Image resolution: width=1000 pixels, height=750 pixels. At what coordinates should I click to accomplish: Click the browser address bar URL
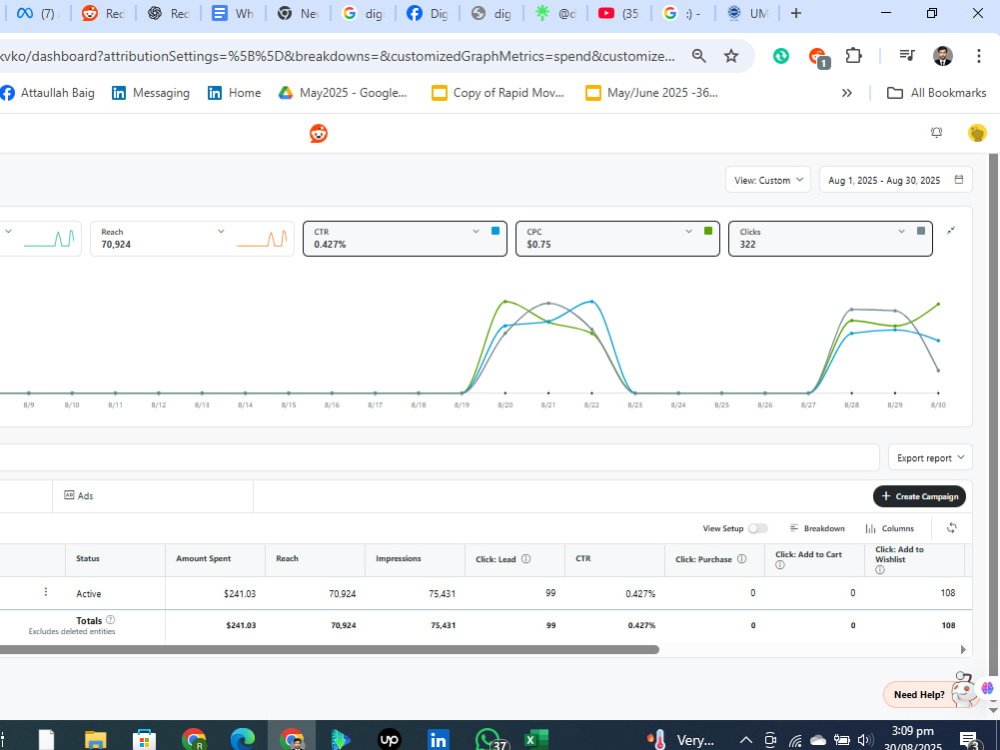click(x=338, y=56)
